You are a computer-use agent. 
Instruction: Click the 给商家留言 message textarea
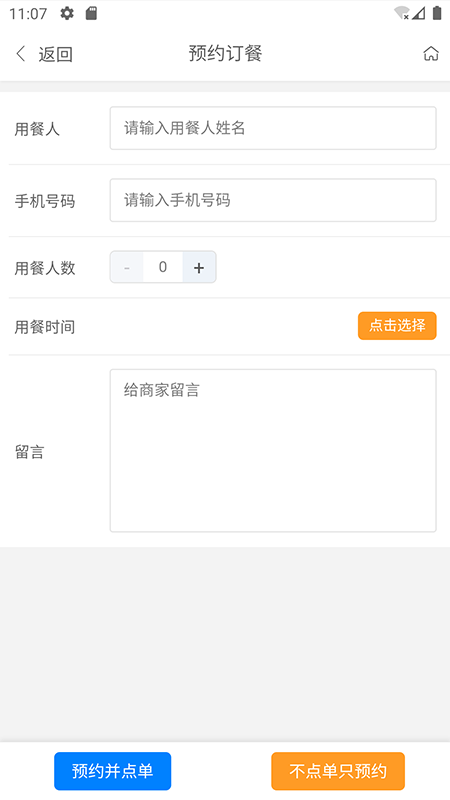click(x=273, y=451)
